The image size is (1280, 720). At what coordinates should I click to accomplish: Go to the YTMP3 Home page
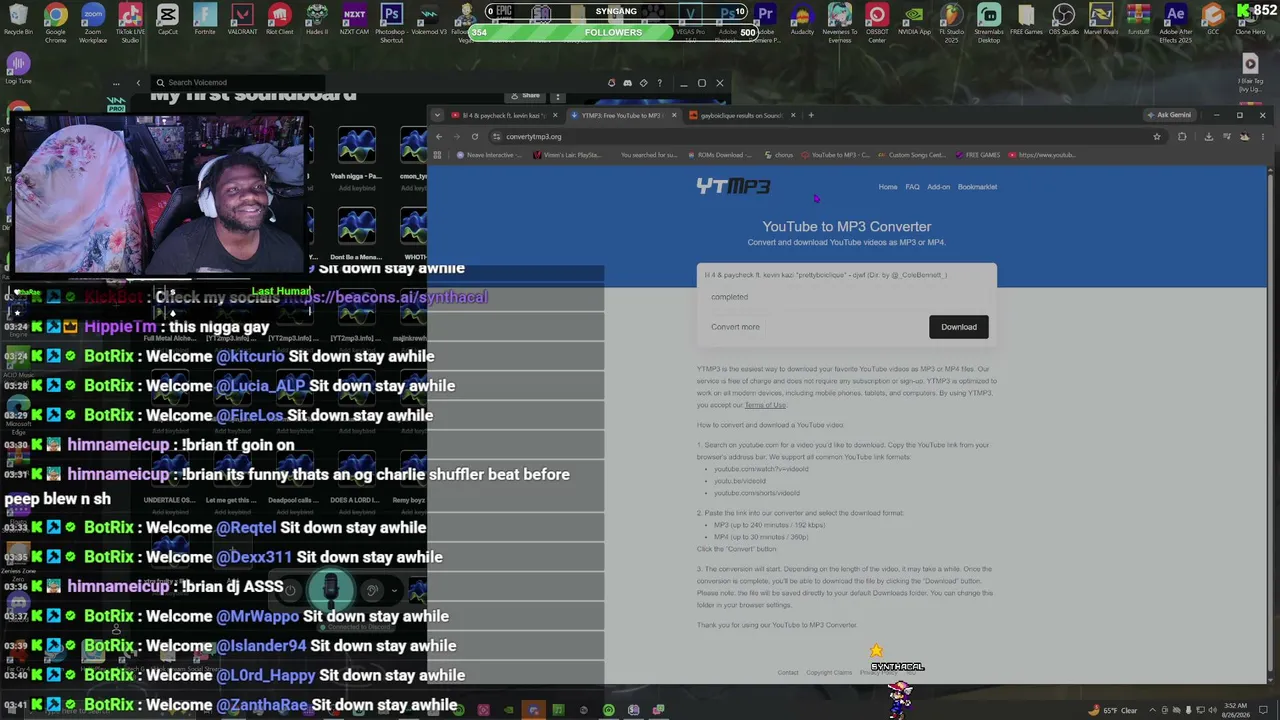pyautogui.click(x=888, y=187)
